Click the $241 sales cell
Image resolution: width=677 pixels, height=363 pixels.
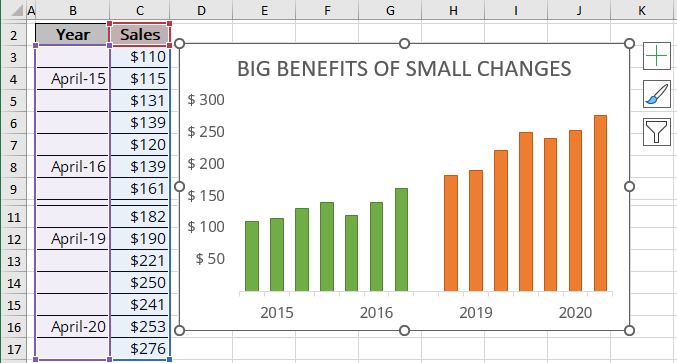(x=140, y=305)
